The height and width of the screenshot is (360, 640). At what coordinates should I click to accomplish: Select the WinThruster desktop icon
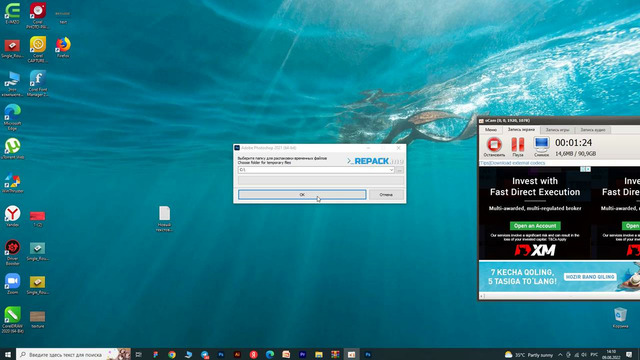13,182
